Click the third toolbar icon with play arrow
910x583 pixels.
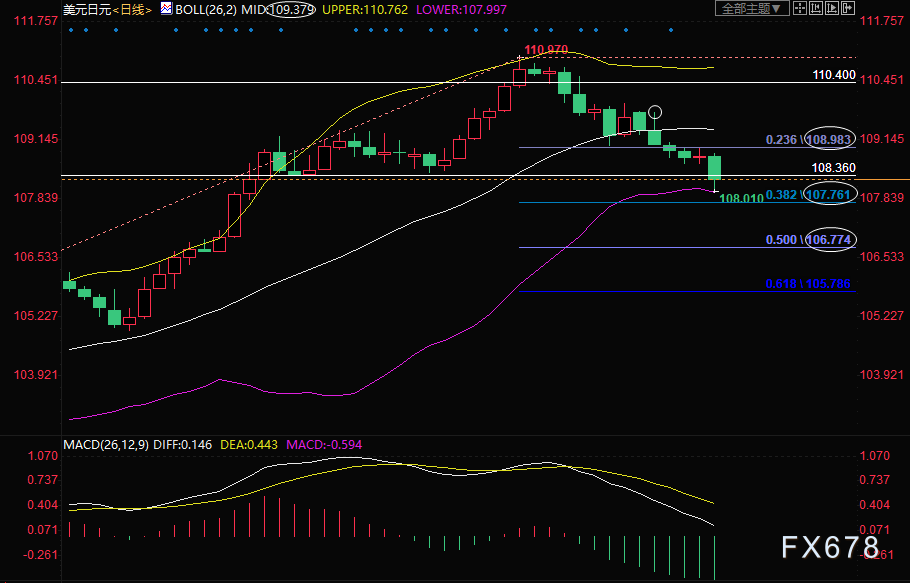833,8
